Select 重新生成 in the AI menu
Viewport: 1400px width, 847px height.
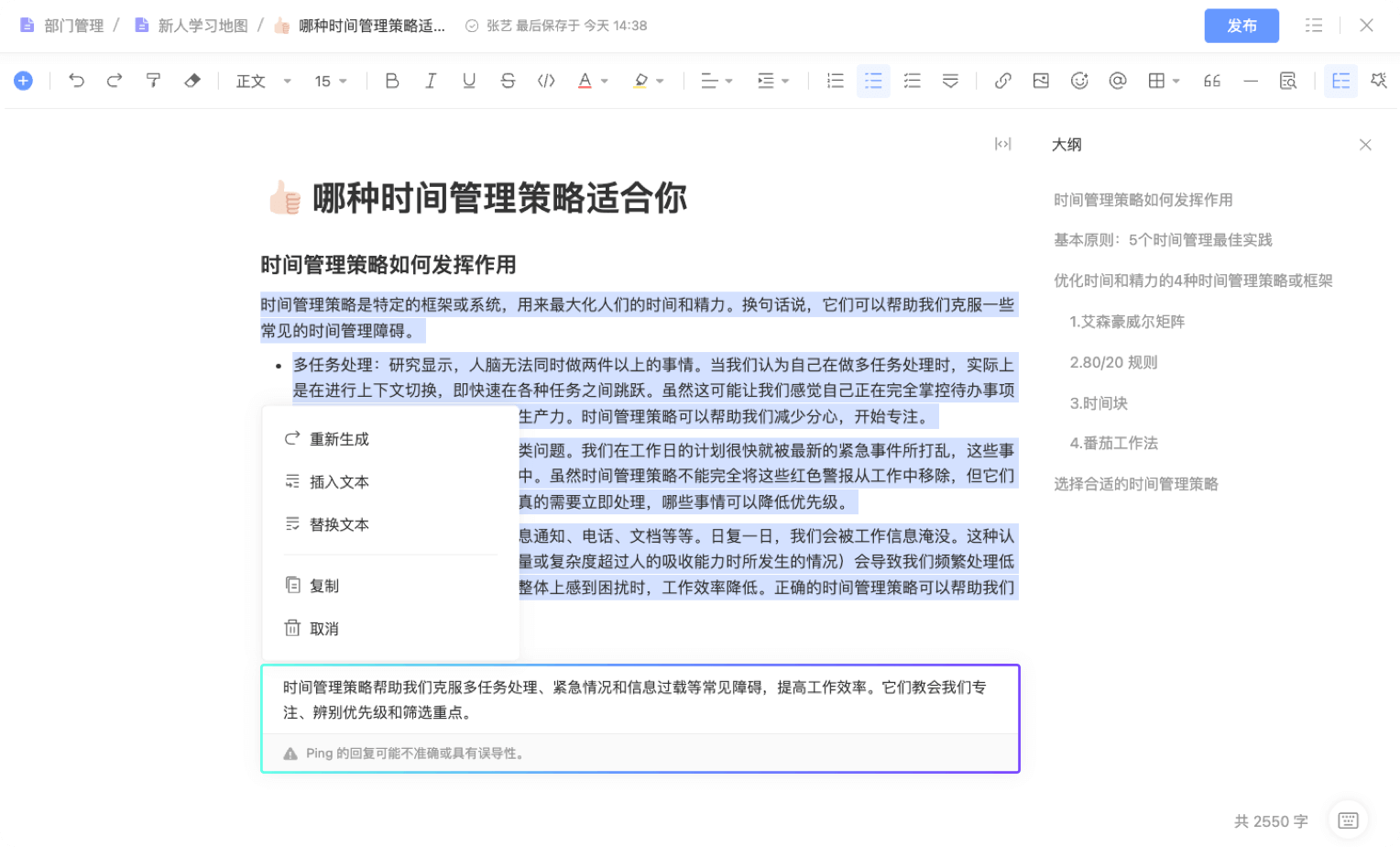(x=339, y=439)
